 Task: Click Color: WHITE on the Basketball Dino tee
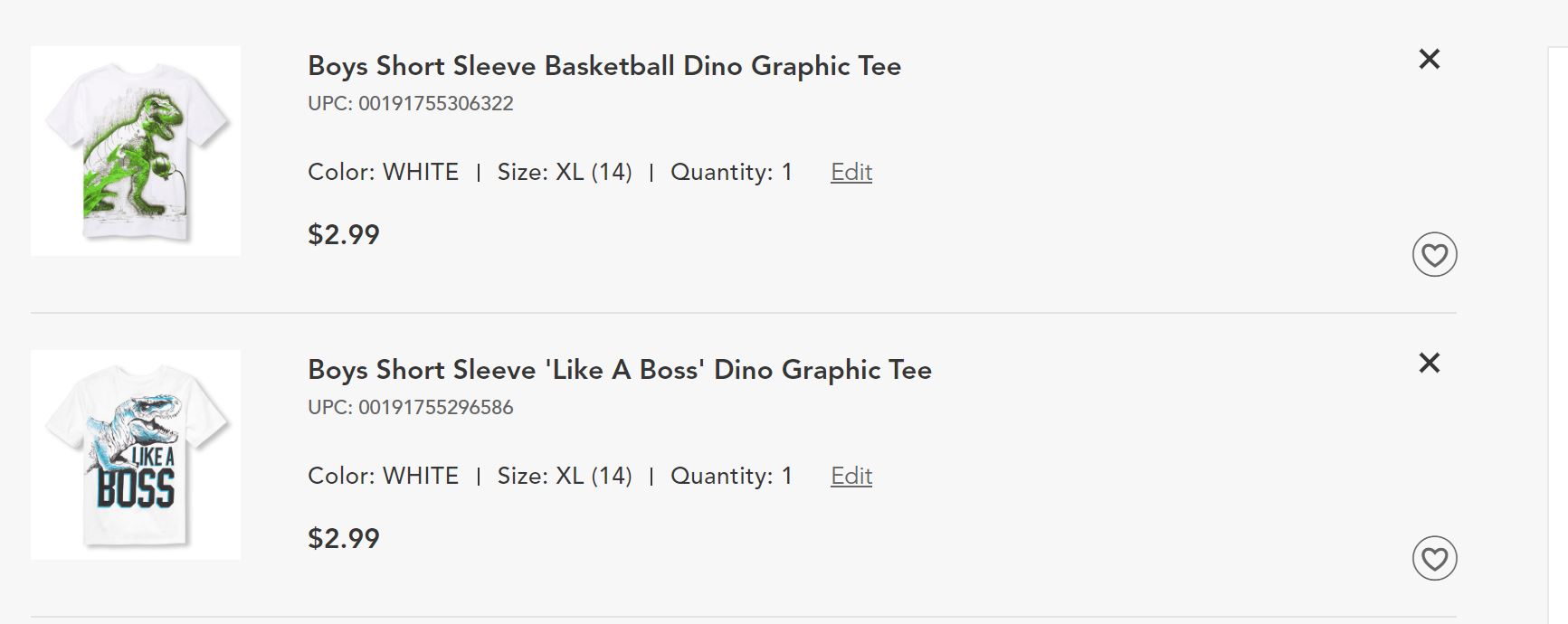[383, 172]
